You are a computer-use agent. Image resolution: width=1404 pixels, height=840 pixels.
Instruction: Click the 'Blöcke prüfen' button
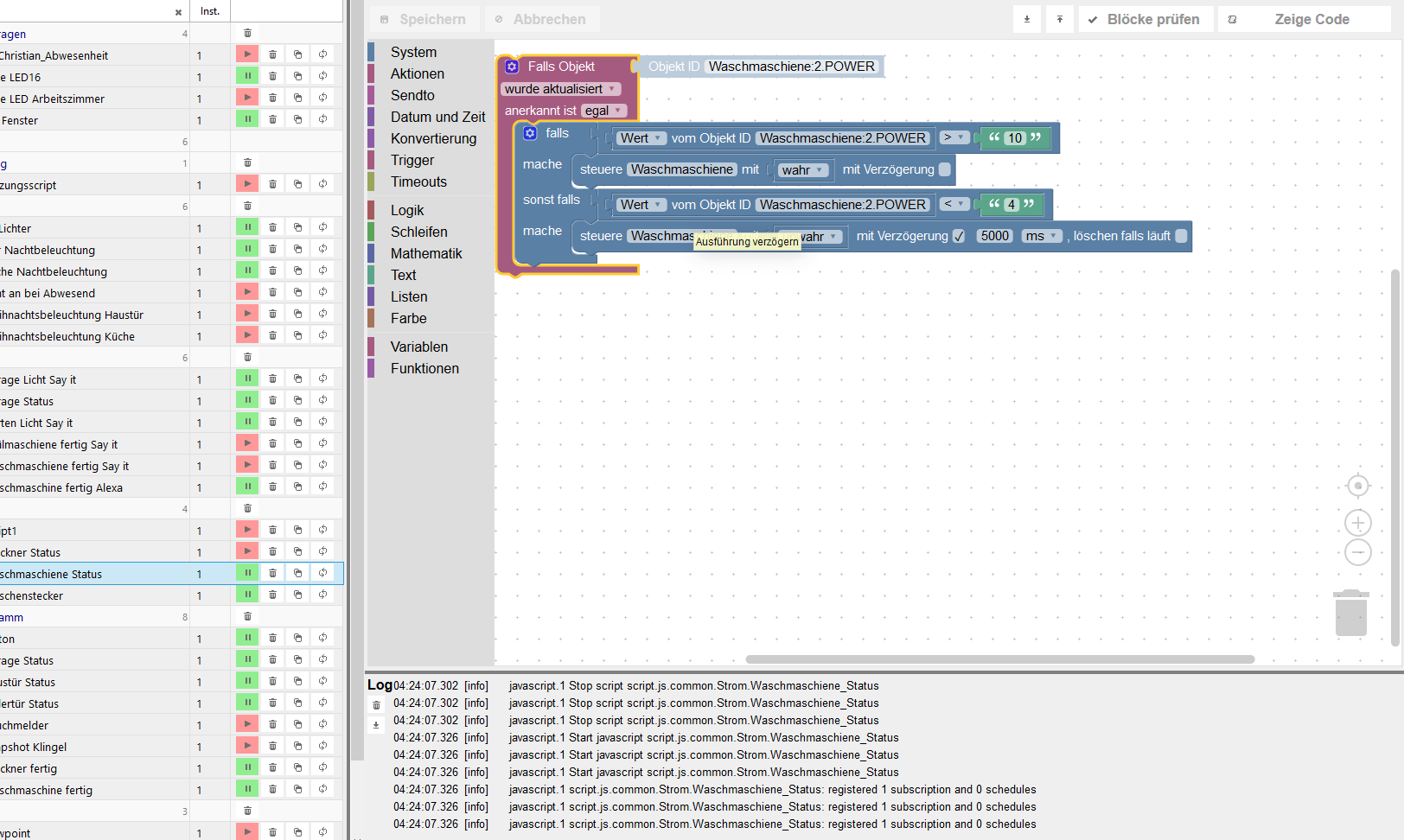pos(1146,19)
